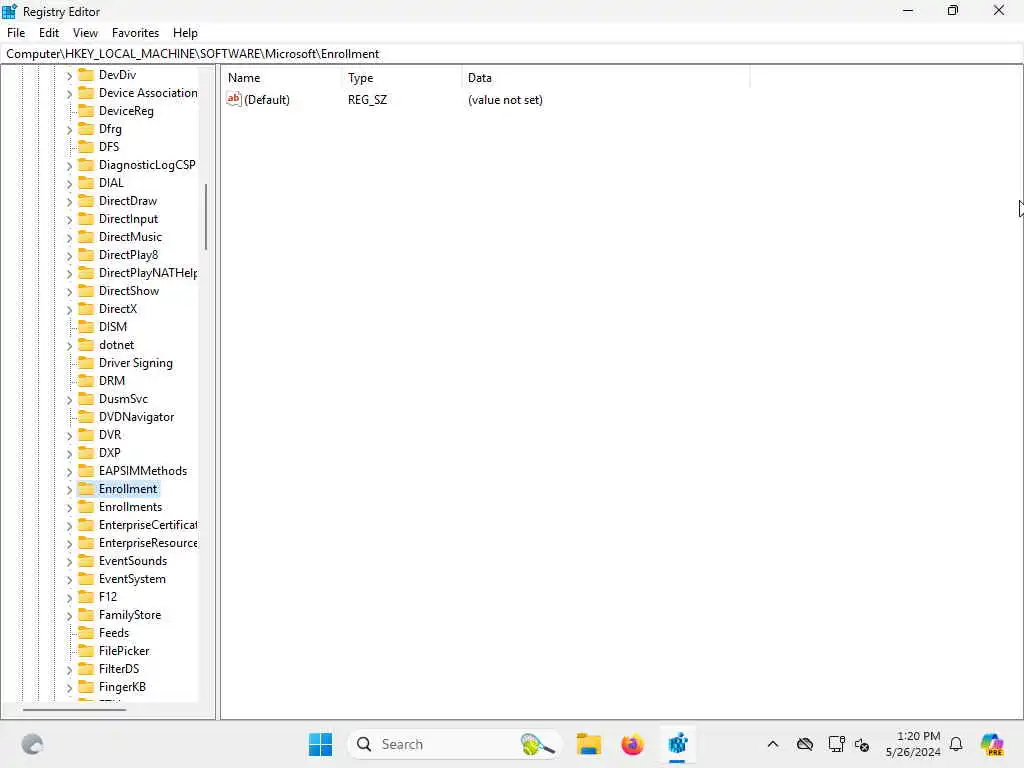Expand the DirectDraw key

click(69, 202)
